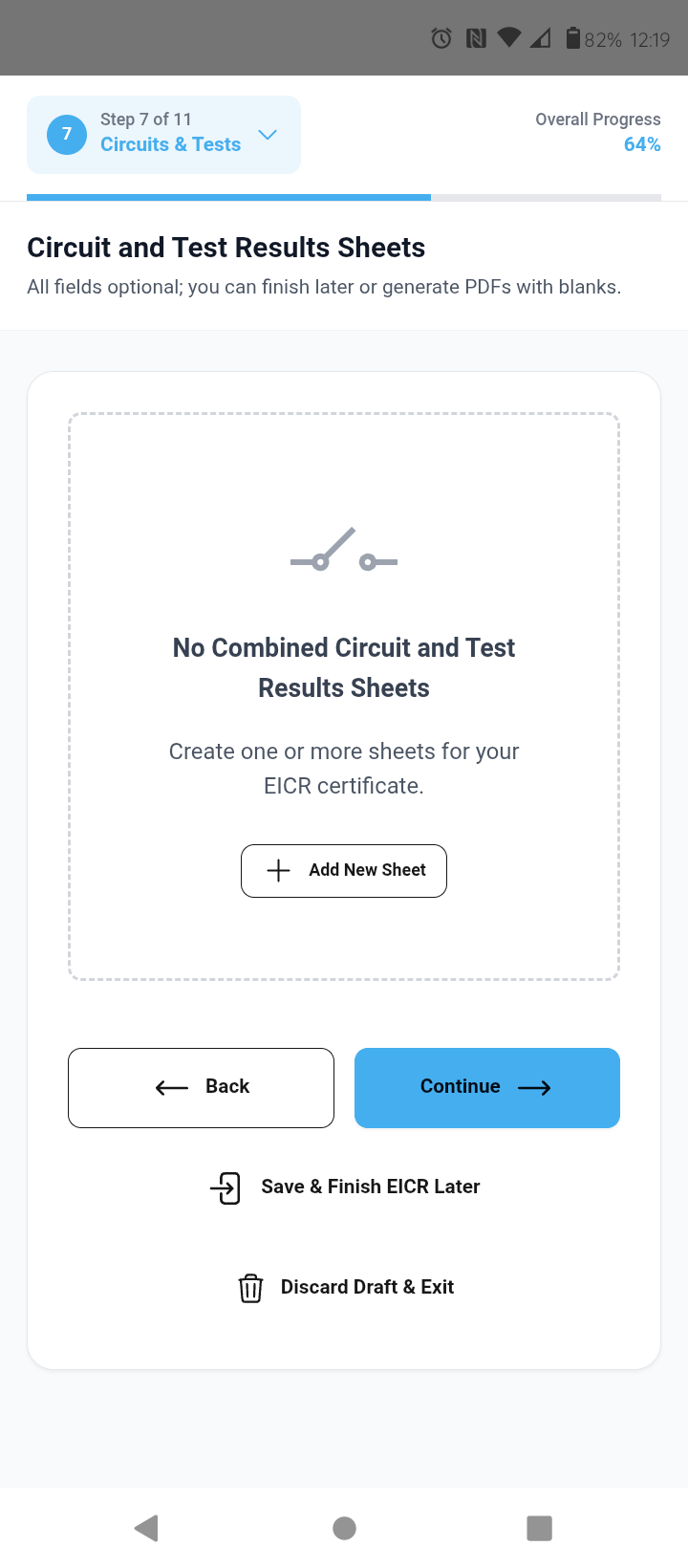Select the Circuits & Tests step label
The width and height of the screenshot is (688, 1568).
pyautogui.click(x=170, y=144)
